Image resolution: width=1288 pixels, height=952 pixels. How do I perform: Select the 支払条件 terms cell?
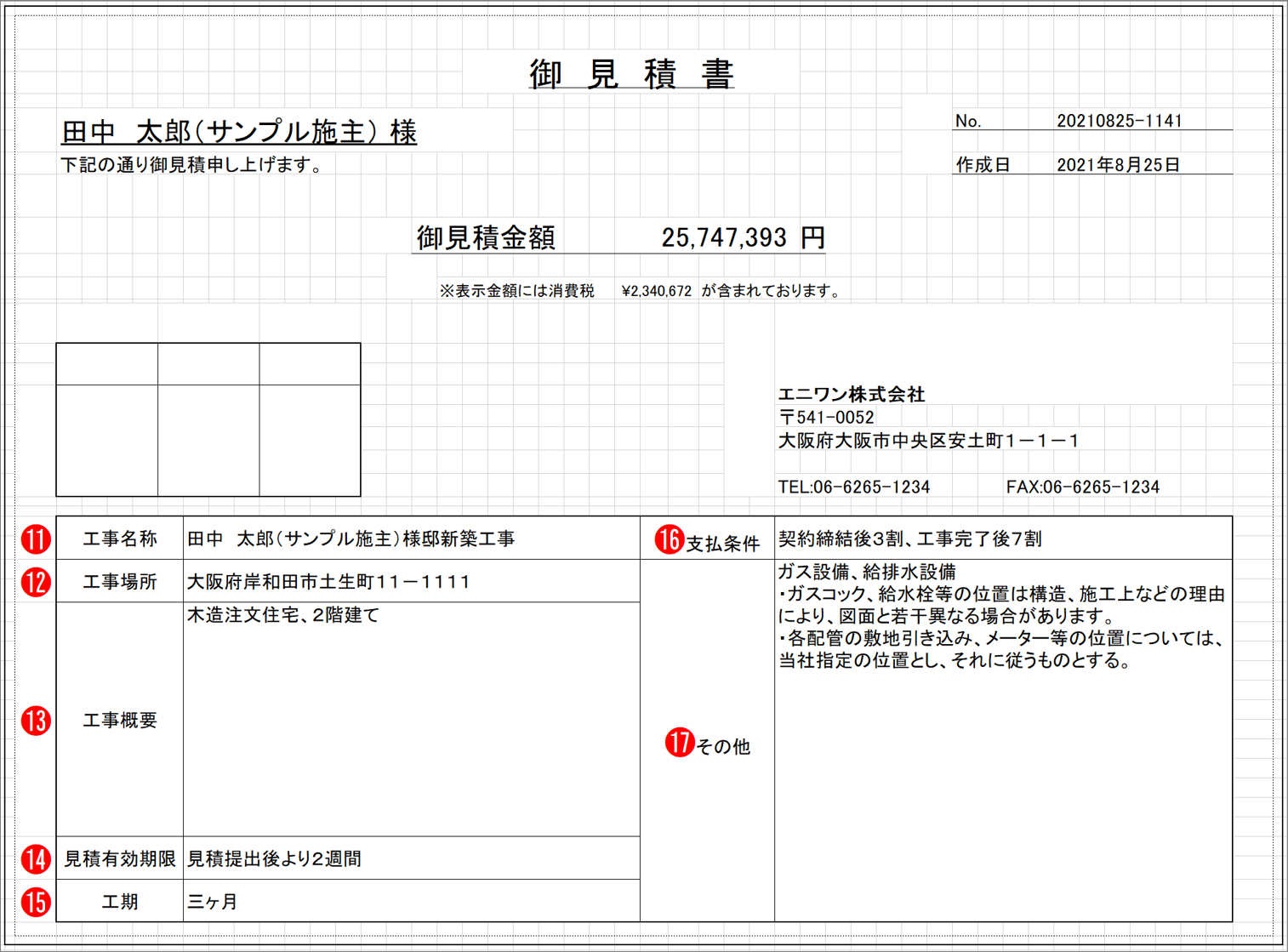1003,538
